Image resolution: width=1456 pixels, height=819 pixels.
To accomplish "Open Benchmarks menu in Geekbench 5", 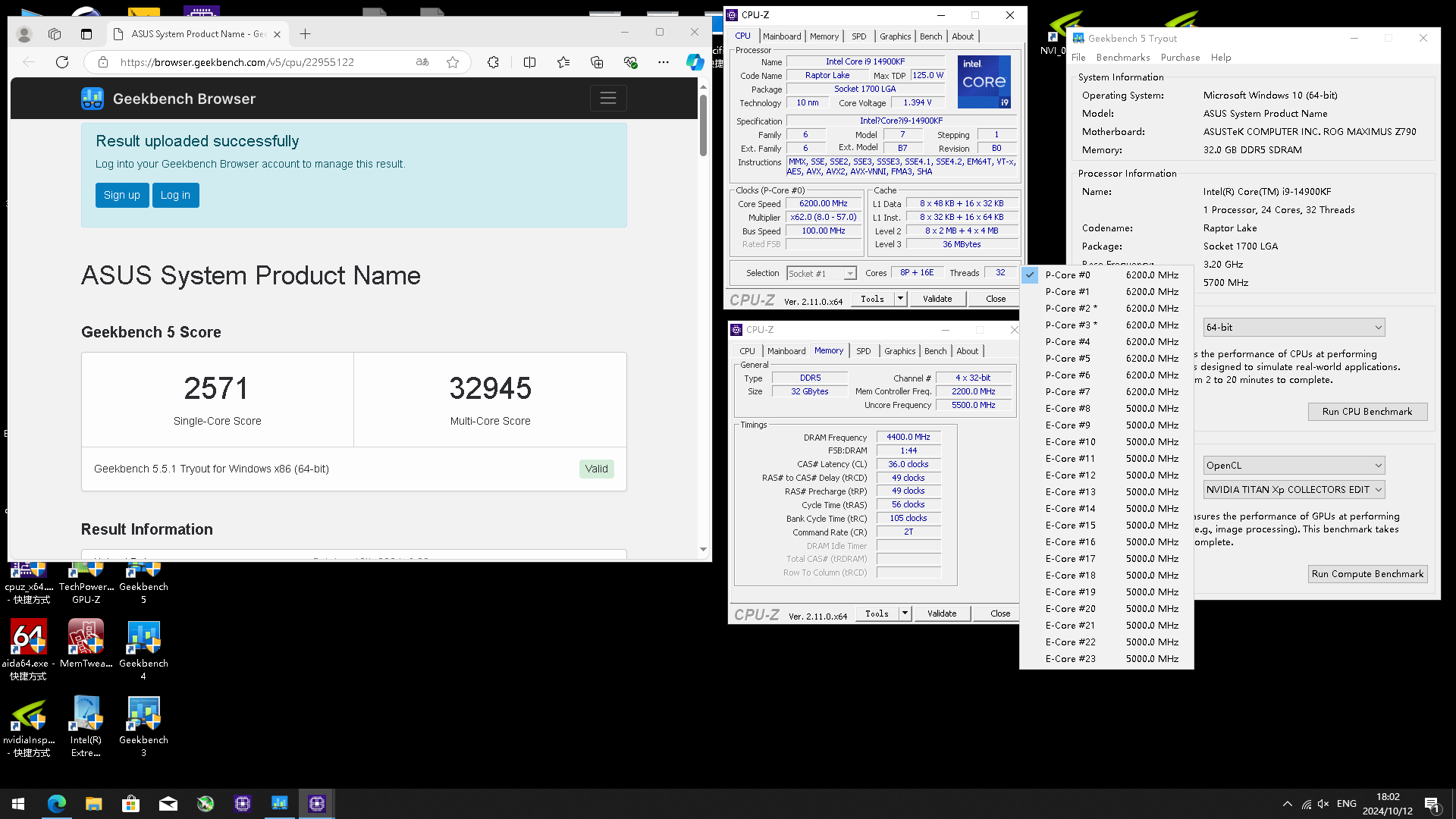I will 1122,58.
